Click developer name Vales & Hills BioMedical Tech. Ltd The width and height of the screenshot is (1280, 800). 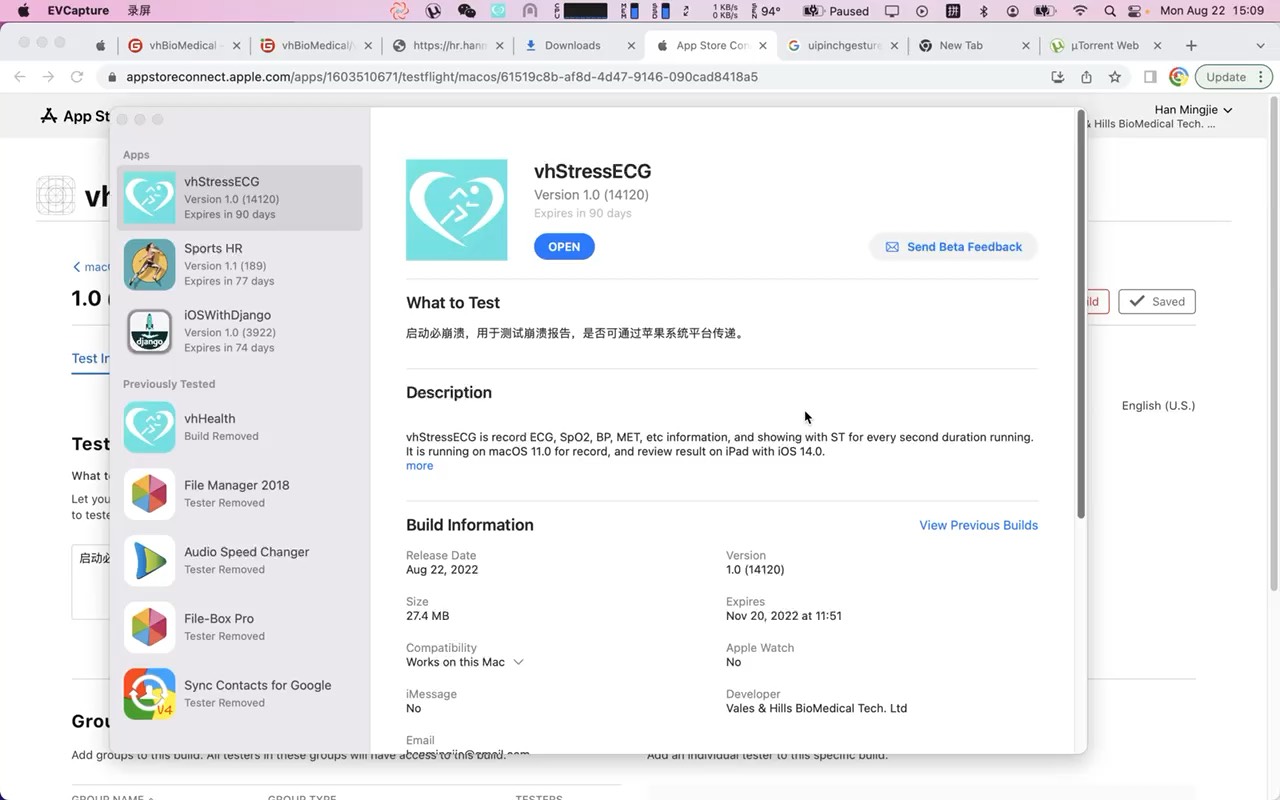click(816, 709)
